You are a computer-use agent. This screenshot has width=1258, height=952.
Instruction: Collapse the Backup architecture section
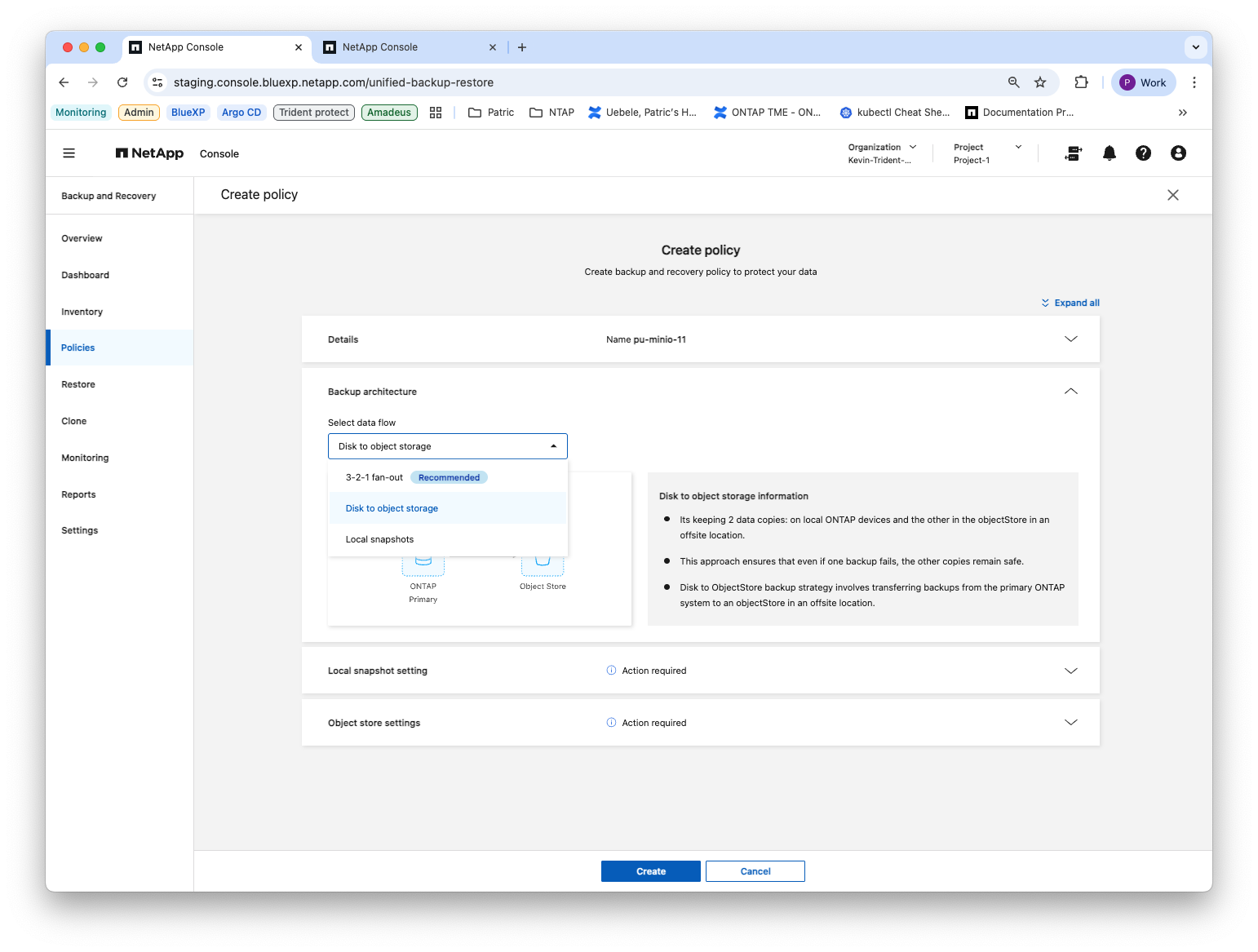1070,392
